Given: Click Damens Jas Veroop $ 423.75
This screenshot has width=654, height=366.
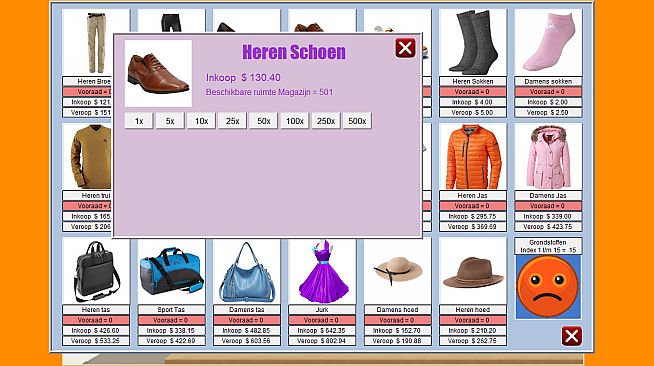Looking at the screenshot, I should coord(548,227).
